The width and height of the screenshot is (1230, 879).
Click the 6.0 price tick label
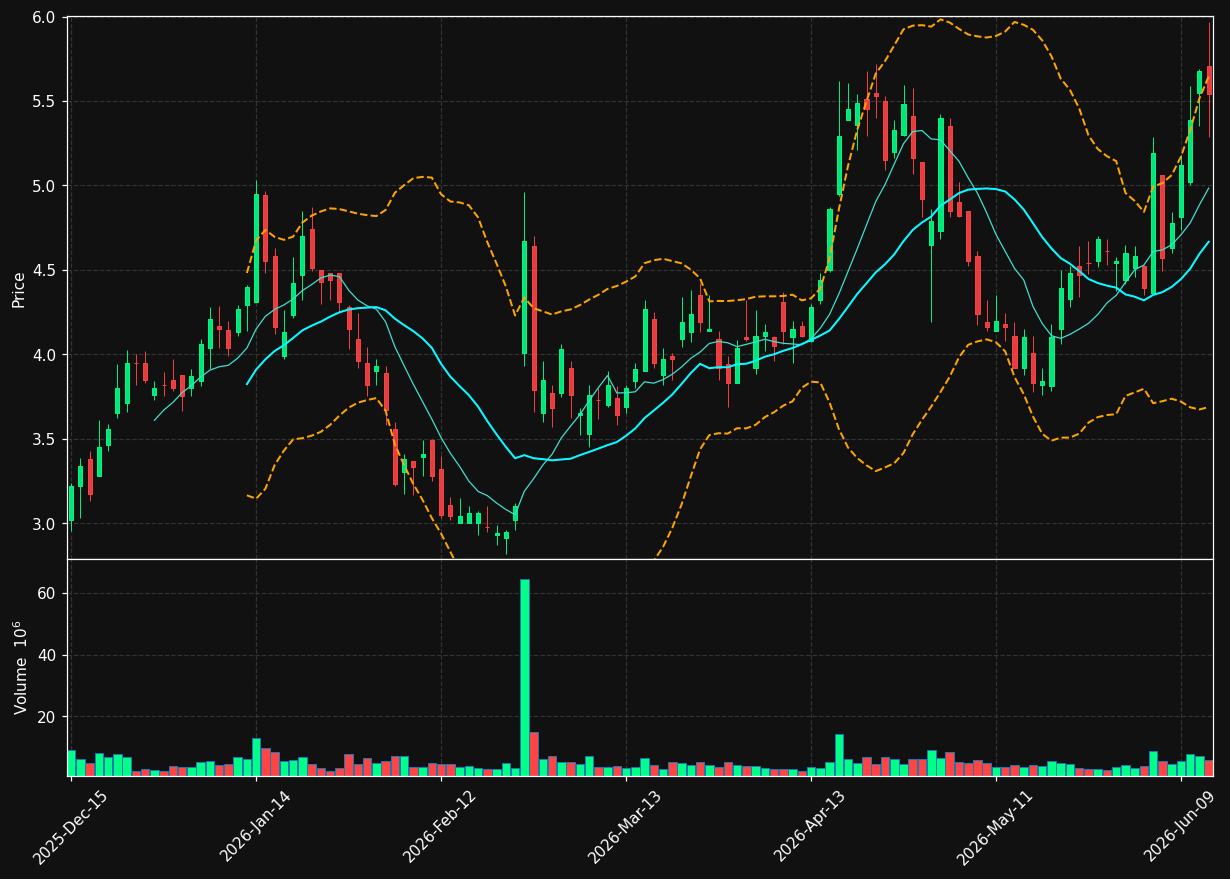44,17
